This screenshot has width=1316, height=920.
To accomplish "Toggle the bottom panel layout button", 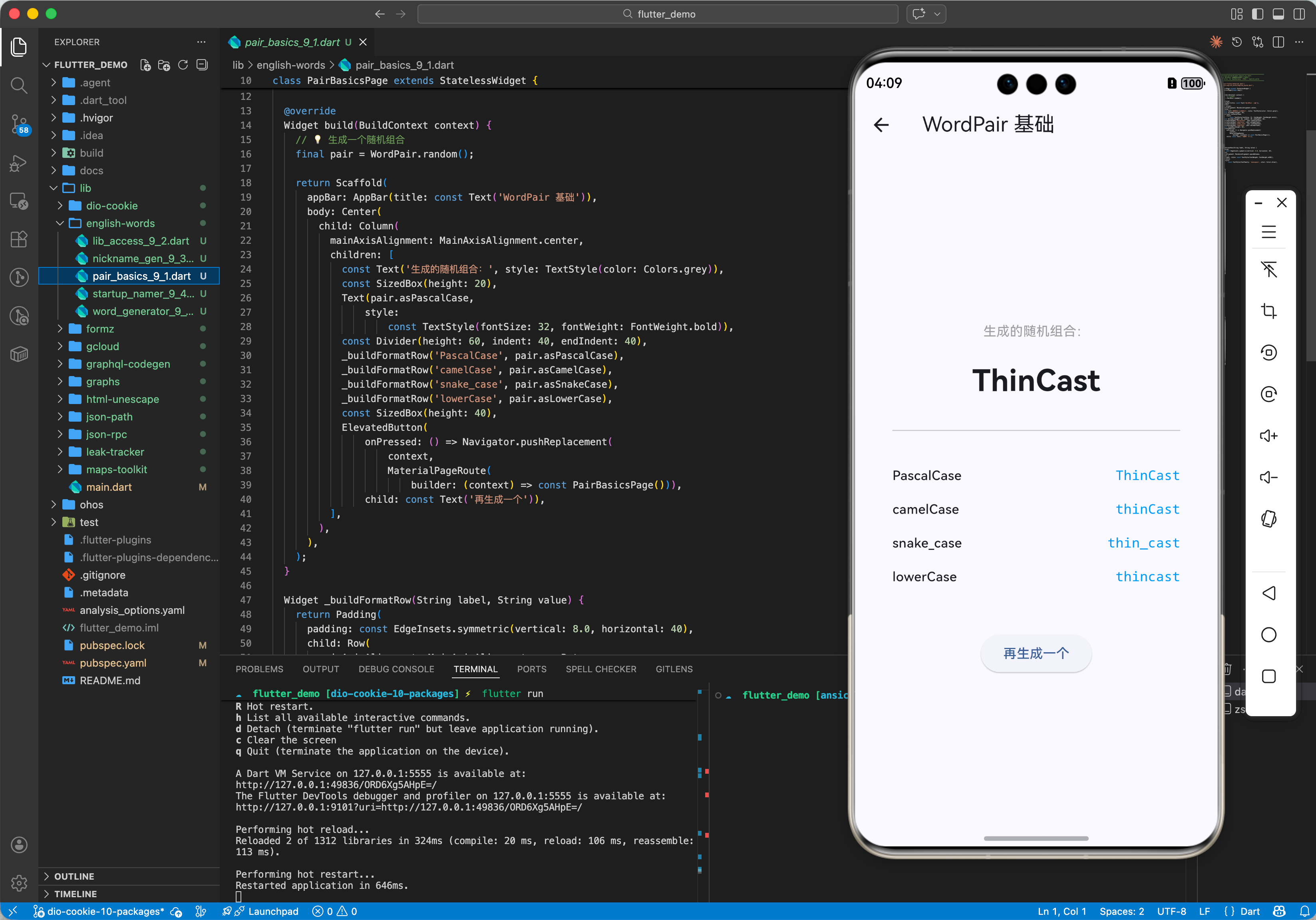I will click(x=1278, y=14).
